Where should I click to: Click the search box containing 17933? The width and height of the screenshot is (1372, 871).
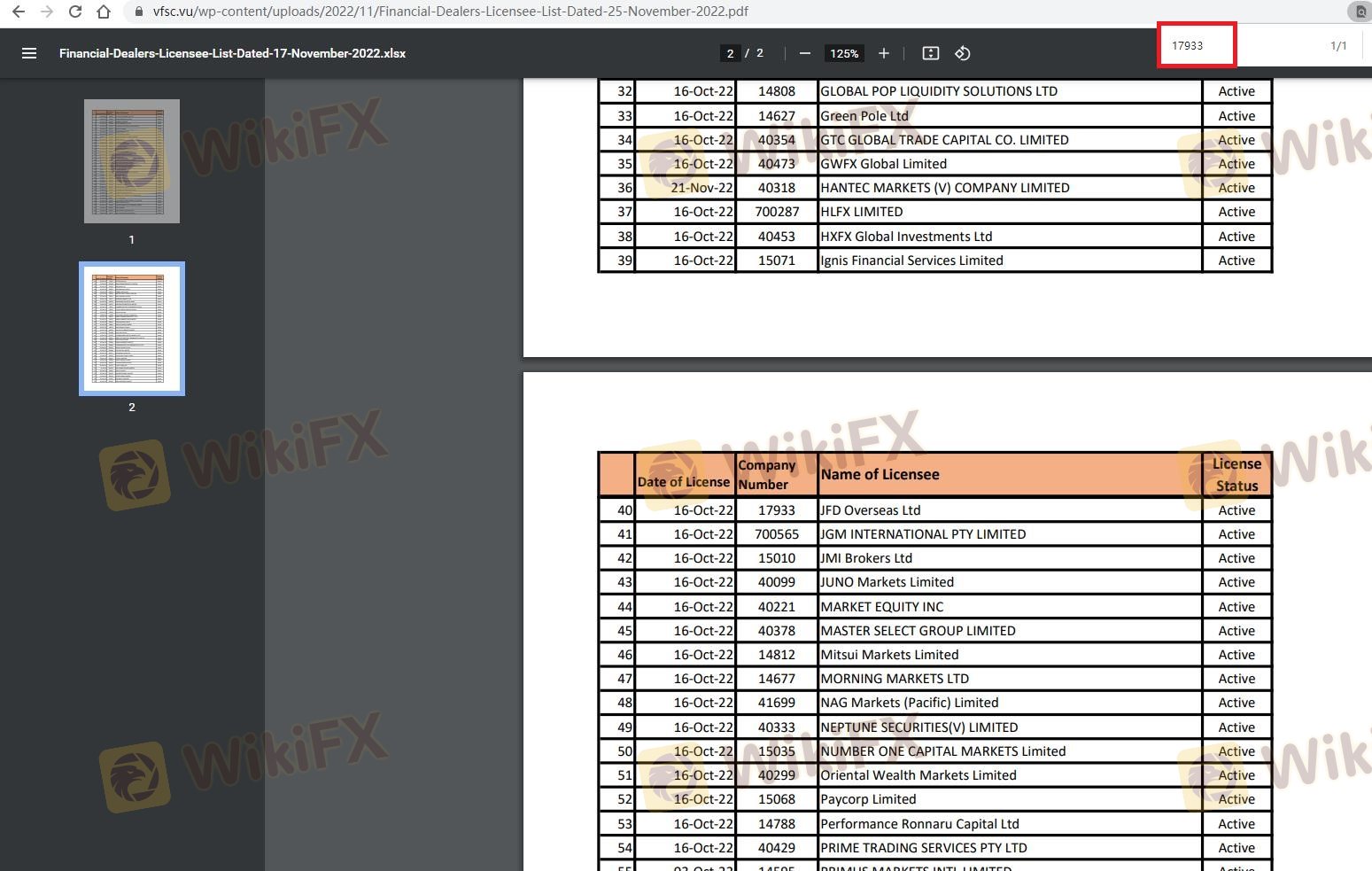pos(1196,46)
